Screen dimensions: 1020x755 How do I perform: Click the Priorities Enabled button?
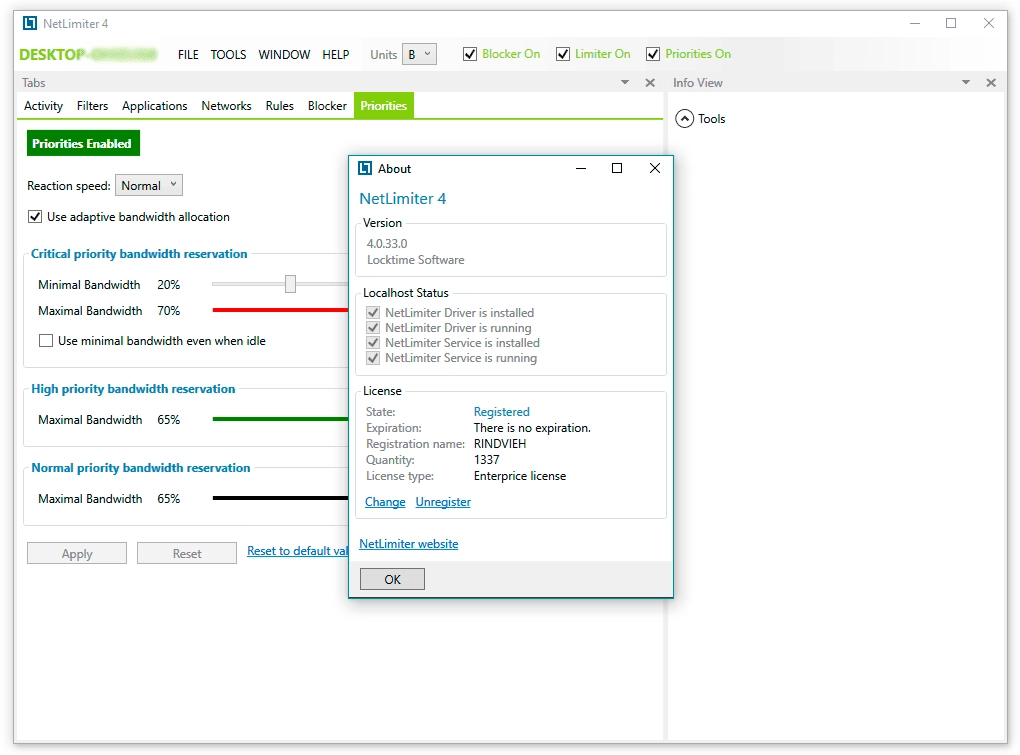83,143
